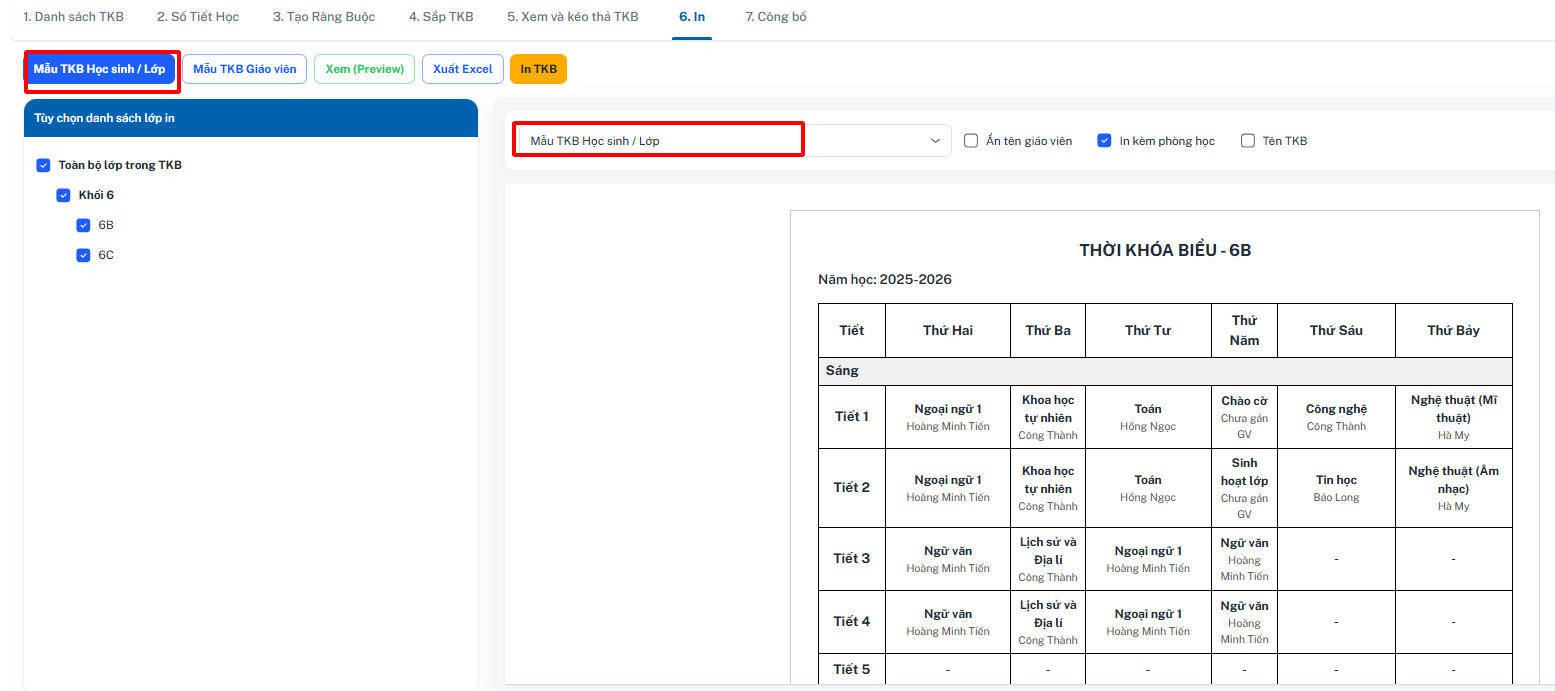Uncheck class "6C" checkbox
Viewport: 1555px width, 691px height.
point(83,255)
